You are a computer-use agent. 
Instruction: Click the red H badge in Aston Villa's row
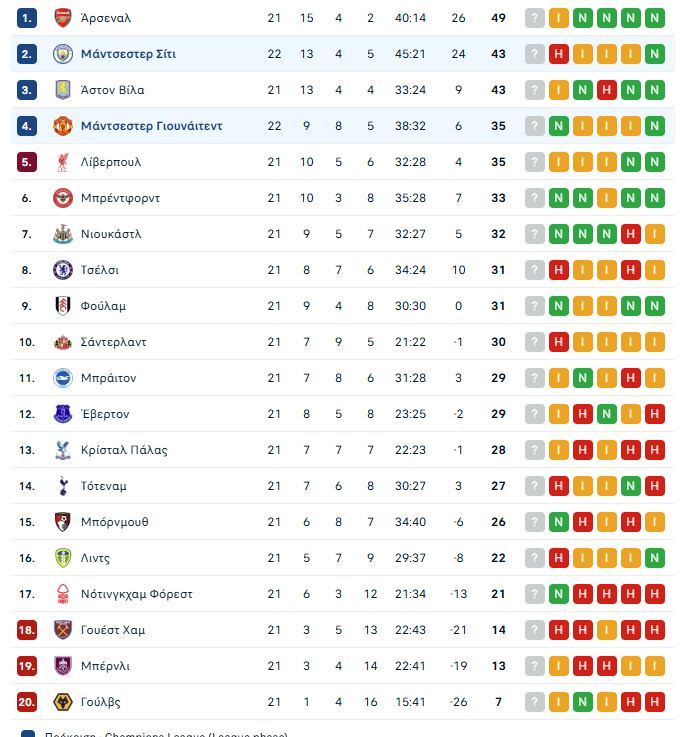[x=607, y=90]
